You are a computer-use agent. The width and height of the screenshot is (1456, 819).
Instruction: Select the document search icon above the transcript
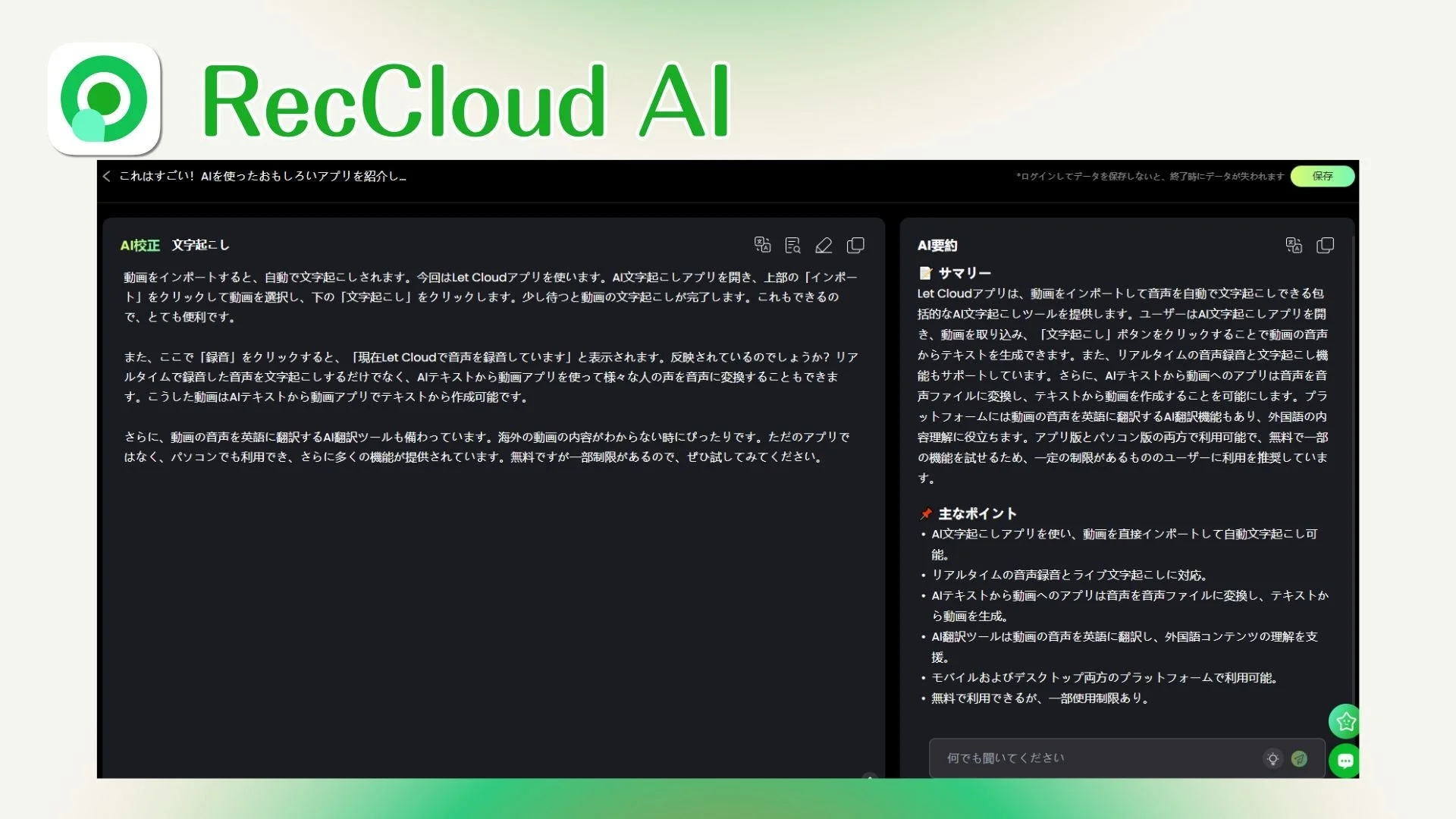coord(793,245)
